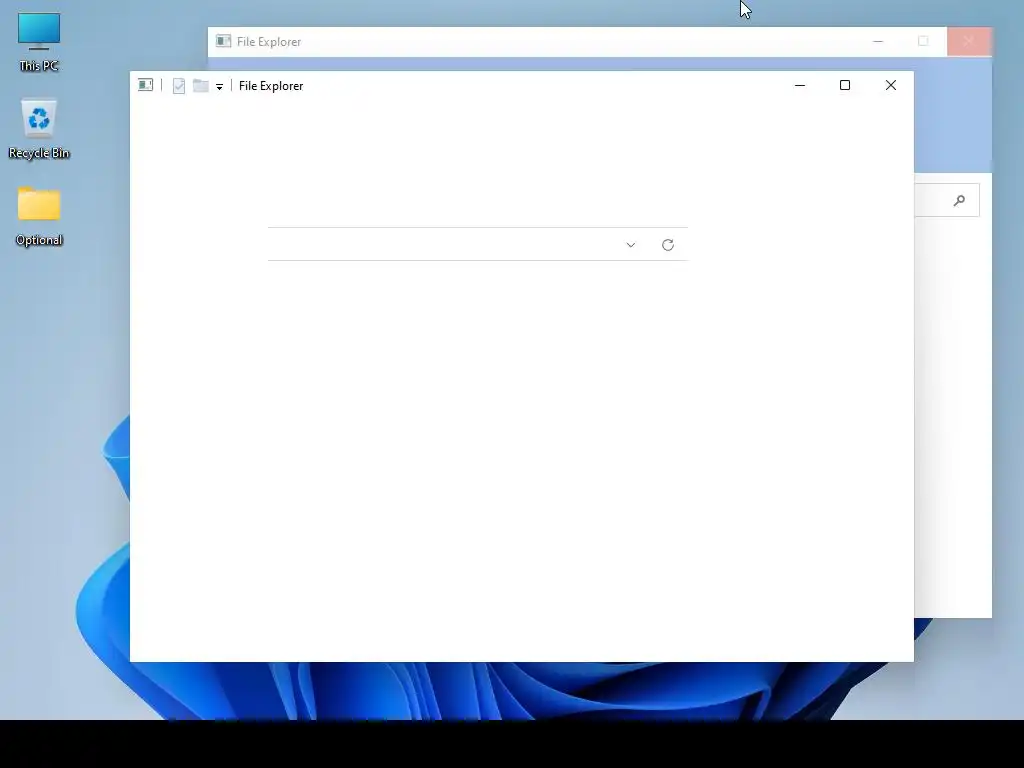Expand the address bar history chevron
This screenshot has height=768, width=1024.
click(x=630, y=245)
